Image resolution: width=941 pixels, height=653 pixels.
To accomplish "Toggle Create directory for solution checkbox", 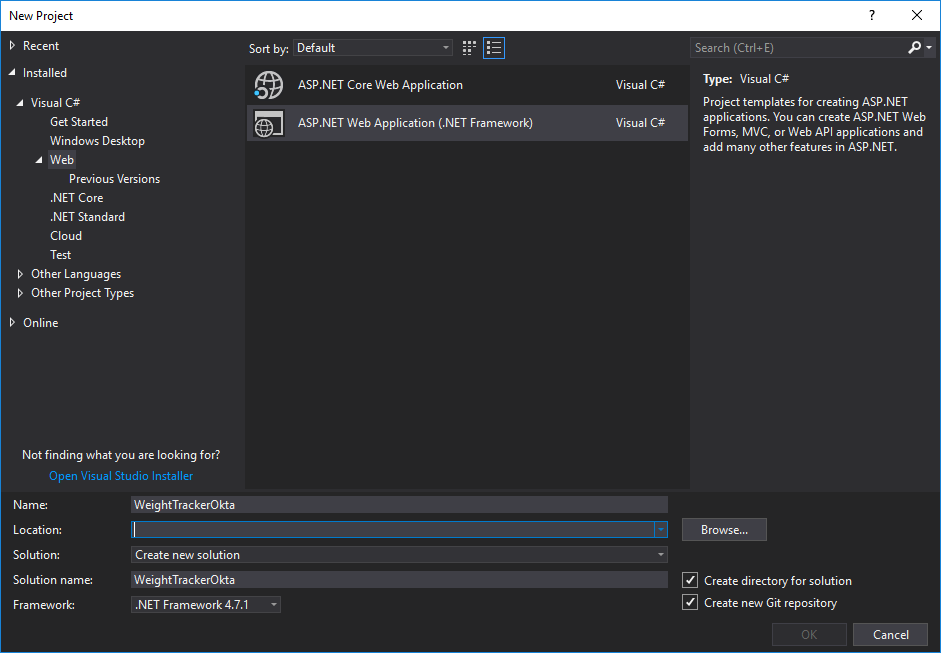I will (x=690, y=580).
